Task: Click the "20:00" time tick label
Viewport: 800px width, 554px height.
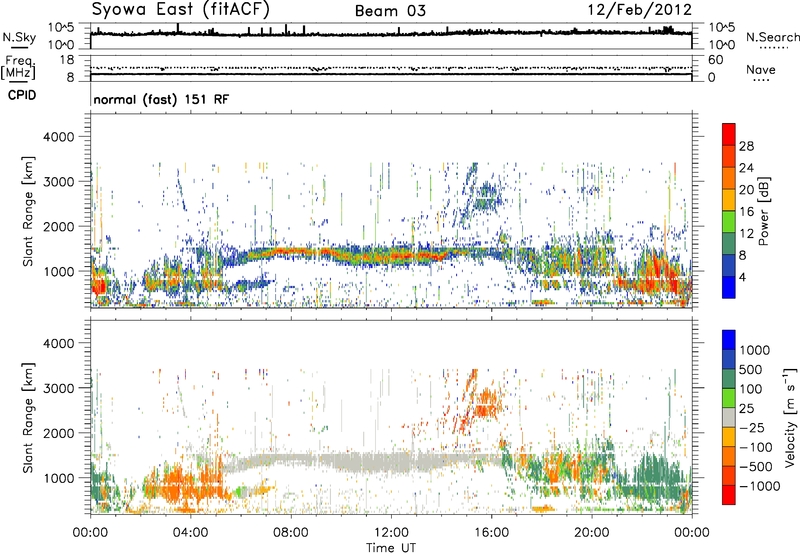Action: tap(591, 533)
